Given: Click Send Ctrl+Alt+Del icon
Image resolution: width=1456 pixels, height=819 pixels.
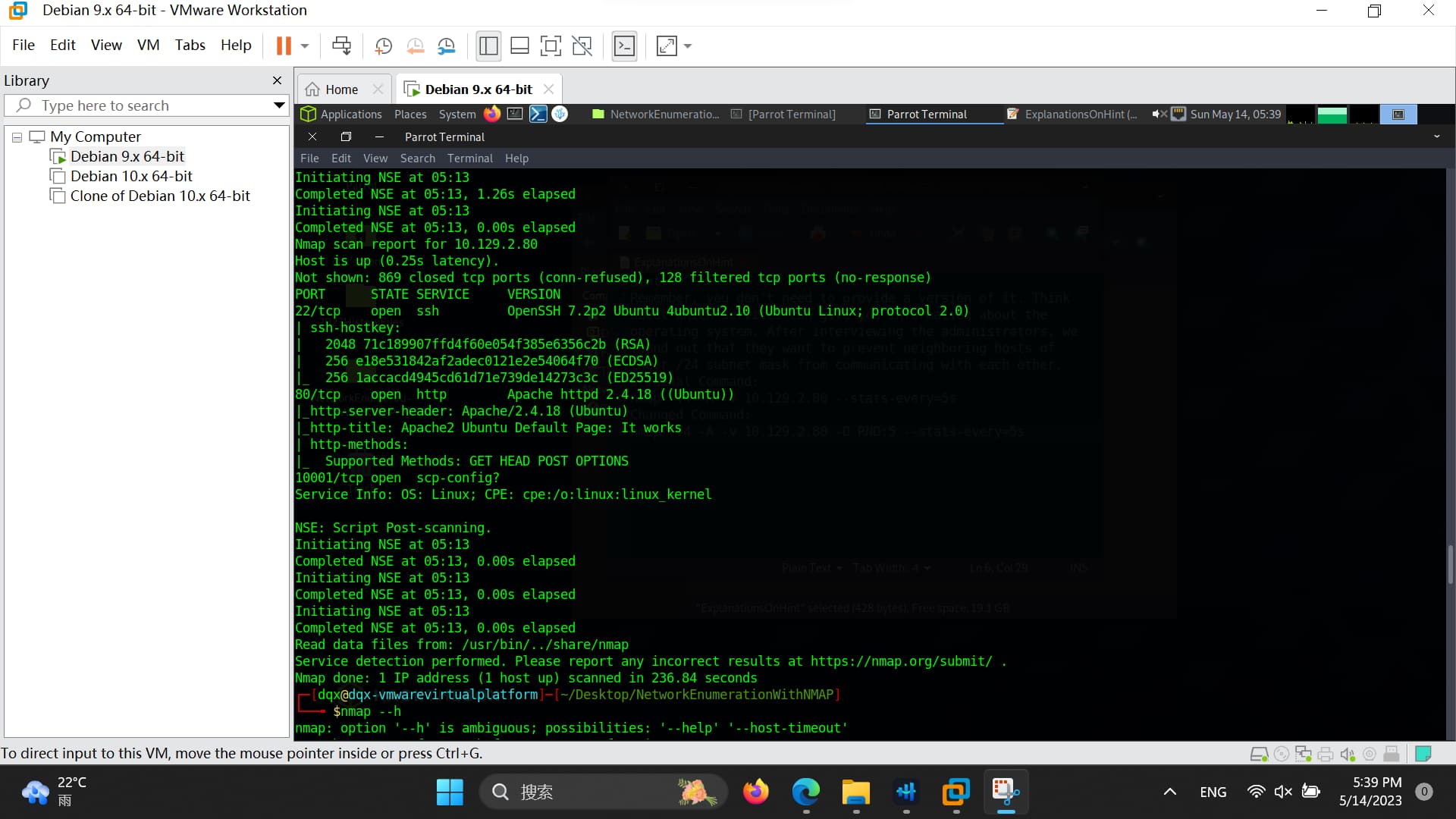Looking at the screenshot, I should (x=341, y=46).
